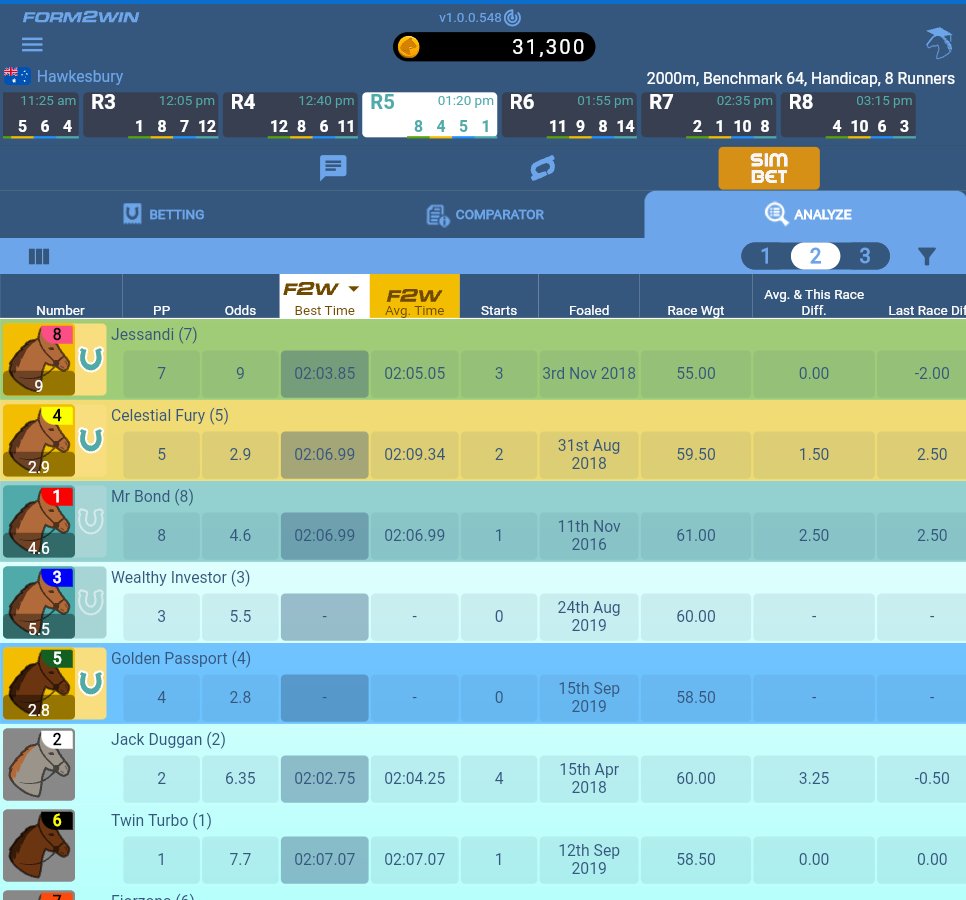The image size is (966, 900).
Task: Open Jack Duggan (2) runner name
Action: point(168,740)
